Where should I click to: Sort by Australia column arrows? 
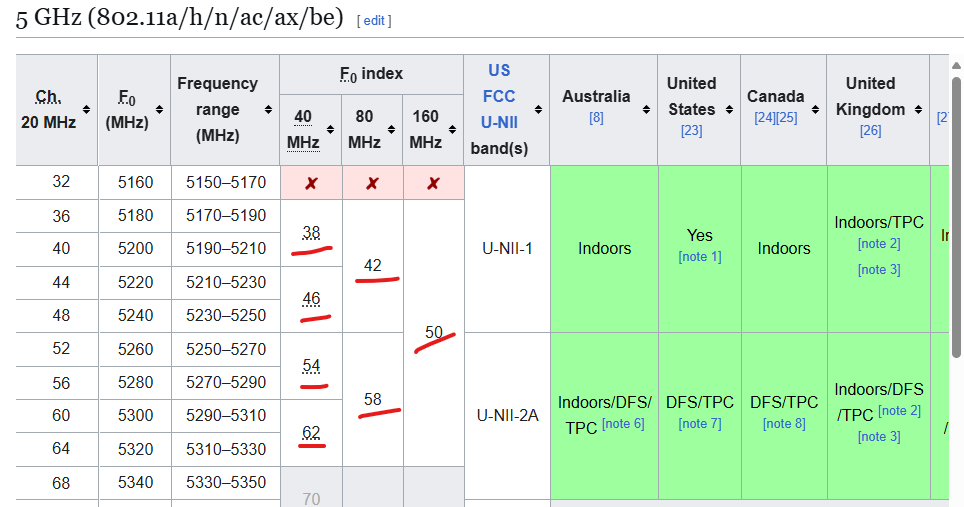(646, 109)
